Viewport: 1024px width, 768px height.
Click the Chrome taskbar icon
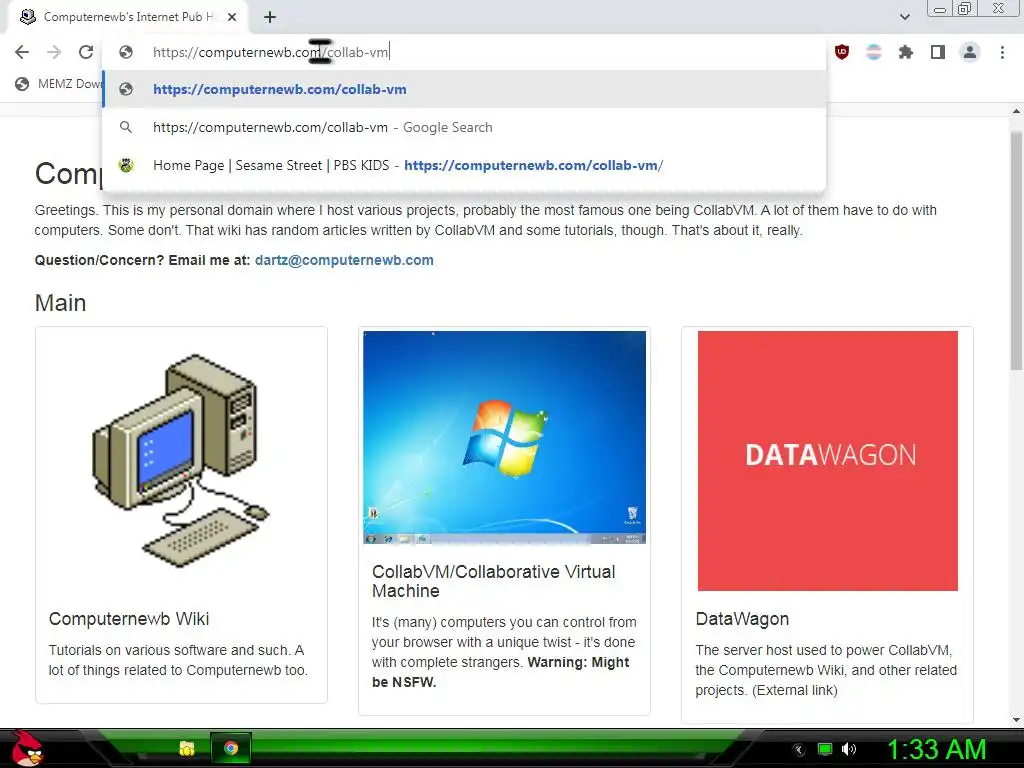pos(231,748)
